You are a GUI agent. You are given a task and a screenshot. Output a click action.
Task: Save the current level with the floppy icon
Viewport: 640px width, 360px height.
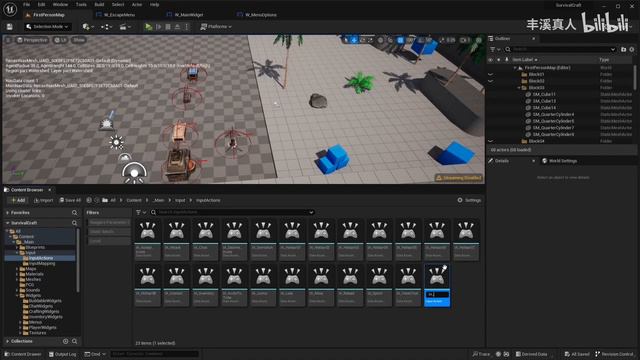[x=9, y=27]
